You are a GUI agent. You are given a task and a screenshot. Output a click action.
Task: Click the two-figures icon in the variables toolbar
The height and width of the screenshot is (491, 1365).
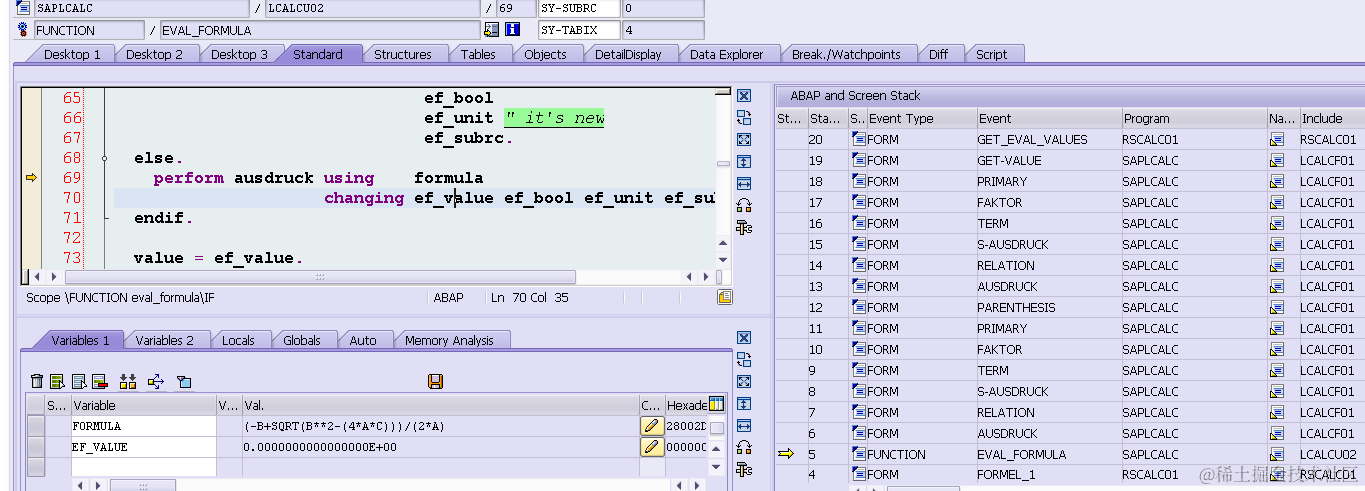tap(127, 381)
